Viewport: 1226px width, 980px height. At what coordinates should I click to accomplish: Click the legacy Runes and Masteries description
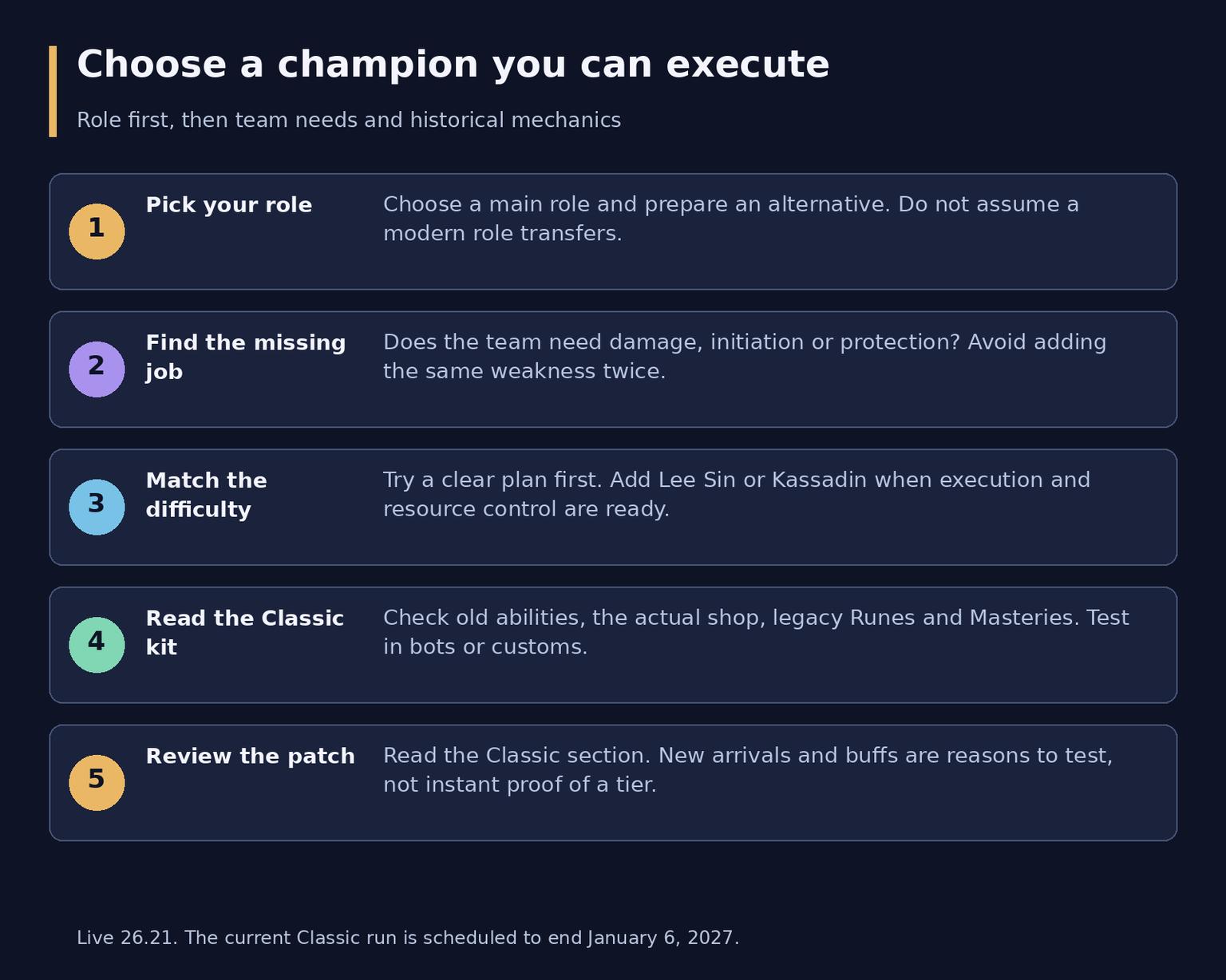tap(756, 632)
